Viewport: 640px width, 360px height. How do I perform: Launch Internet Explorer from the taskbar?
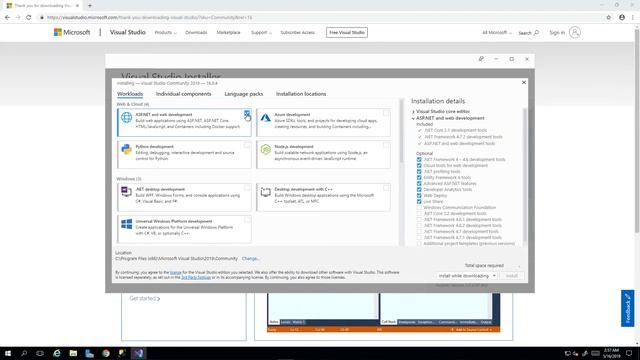57,353
